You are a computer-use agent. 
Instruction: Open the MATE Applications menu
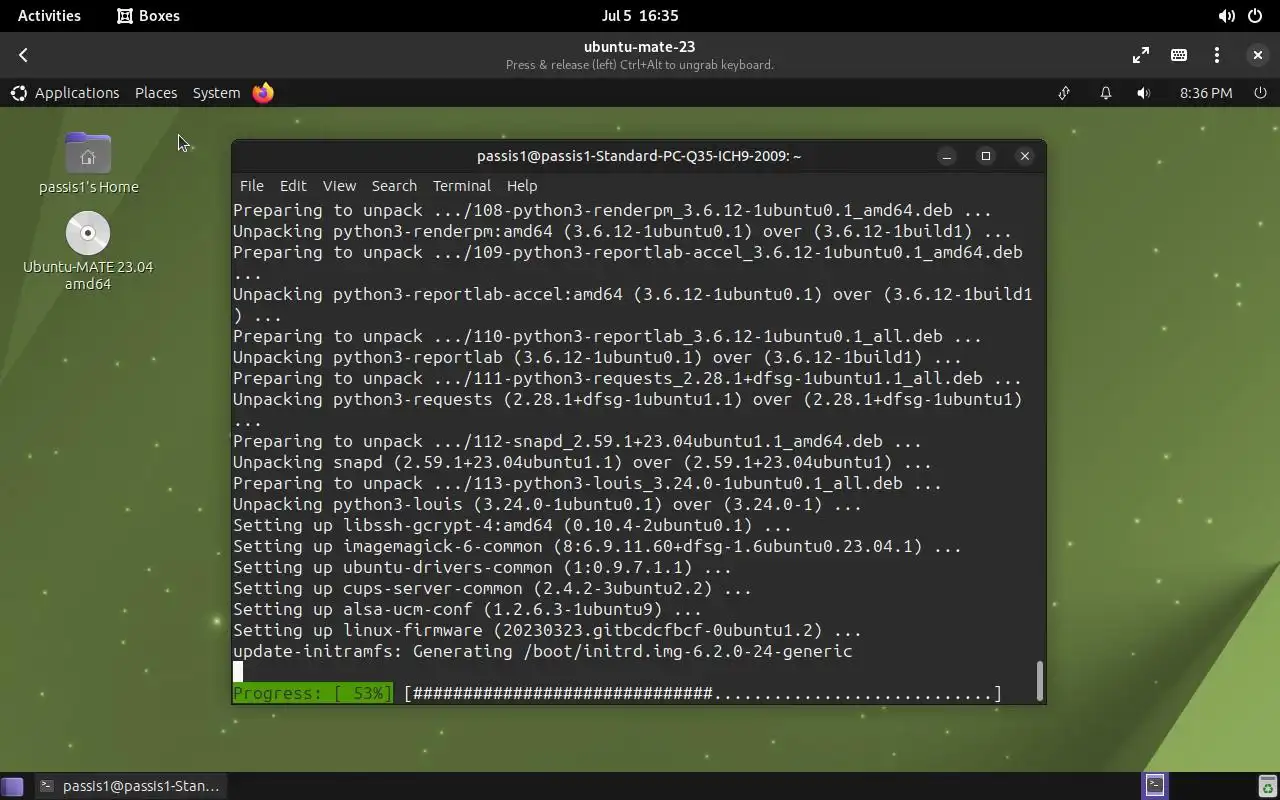(65, 92)
